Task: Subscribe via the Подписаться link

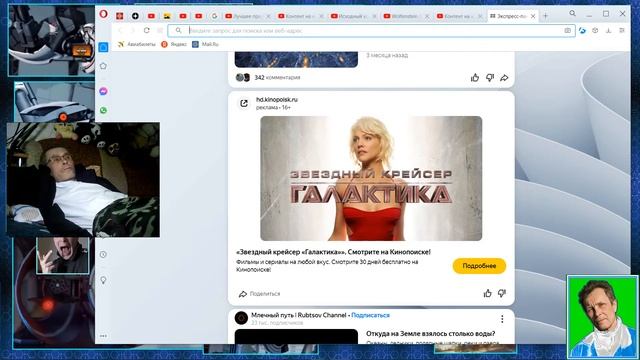Action: (370, 315)
